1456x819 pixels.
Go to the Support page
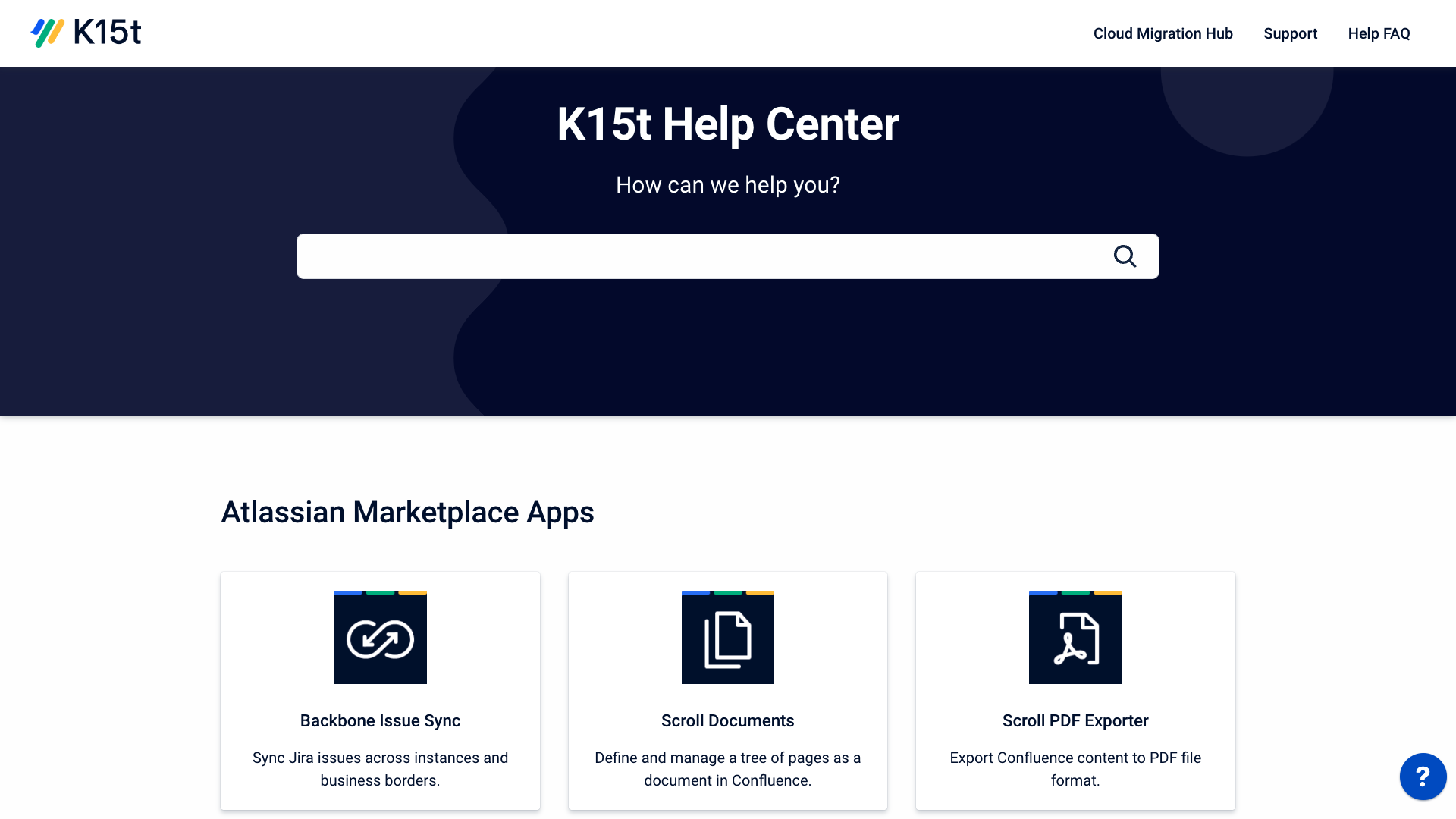[1290, 33]
